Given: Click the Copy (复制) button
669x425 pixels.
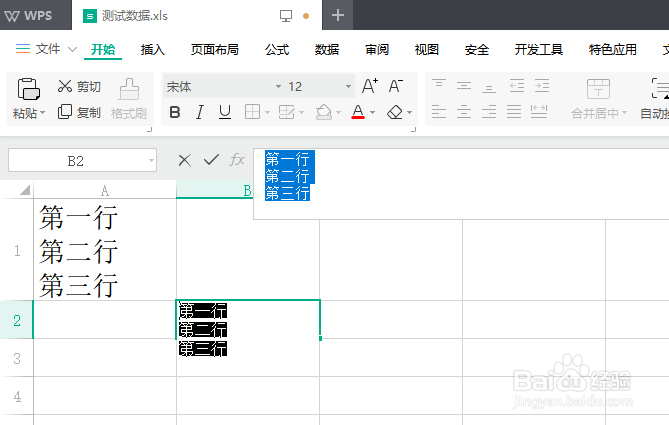Looking at the screenshot, I should (x=79, y=112).
